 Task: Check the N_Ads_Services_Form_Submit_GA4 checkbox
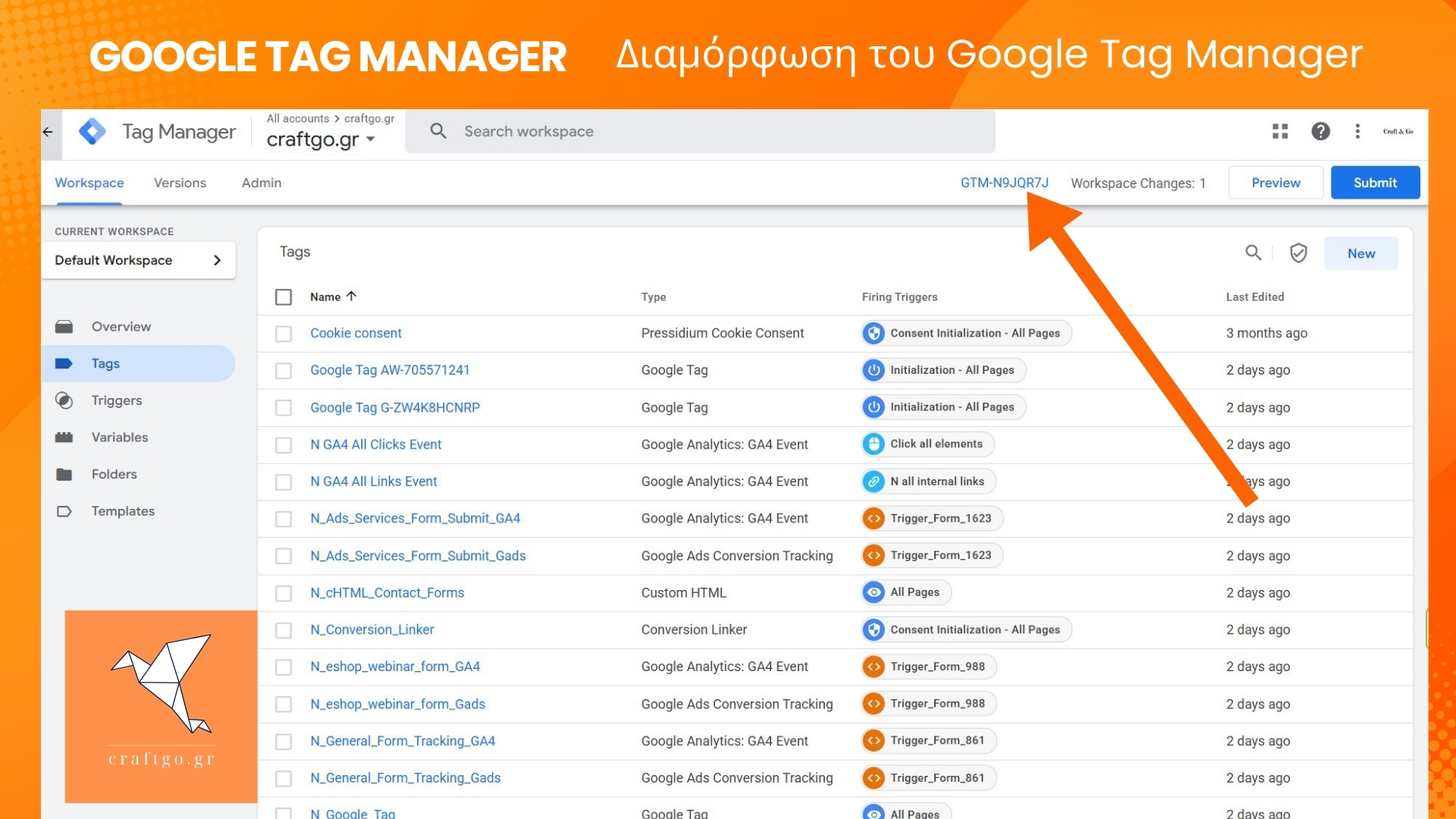tap(284, 519)
